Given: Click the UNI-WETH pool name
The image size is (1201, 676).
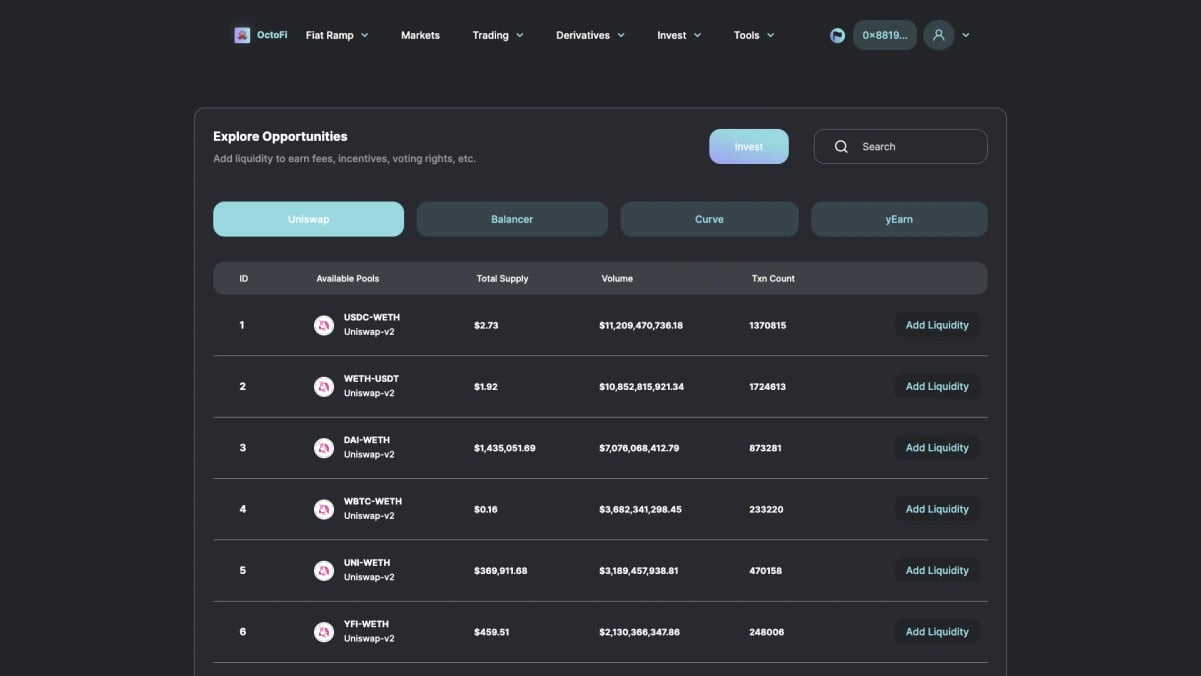Looking at the screenshot, I should (367, 563).
